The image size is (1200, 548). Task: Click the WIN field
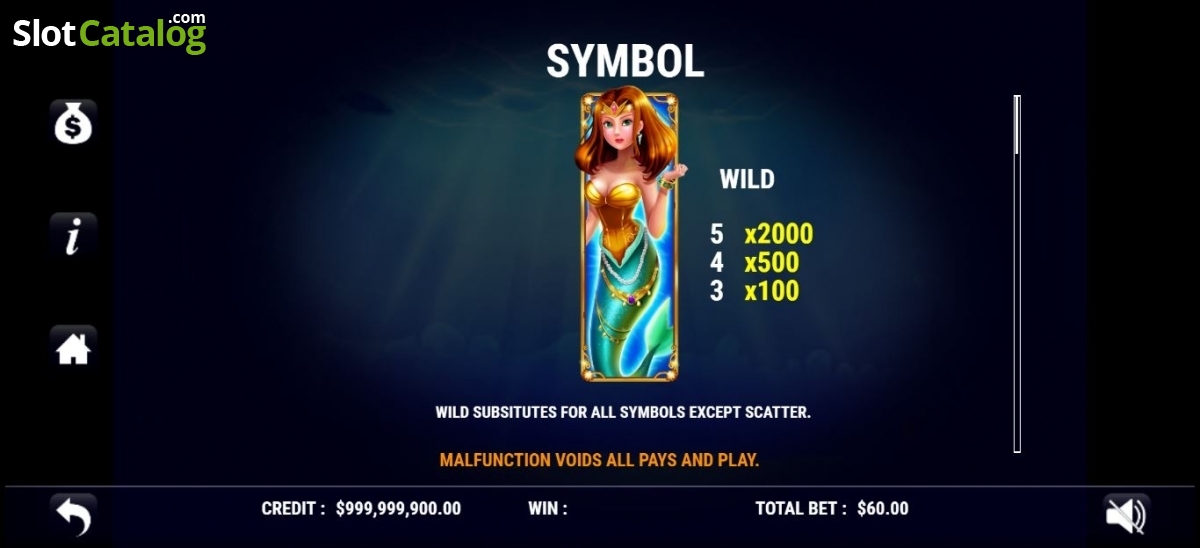[x=548, y=508]
